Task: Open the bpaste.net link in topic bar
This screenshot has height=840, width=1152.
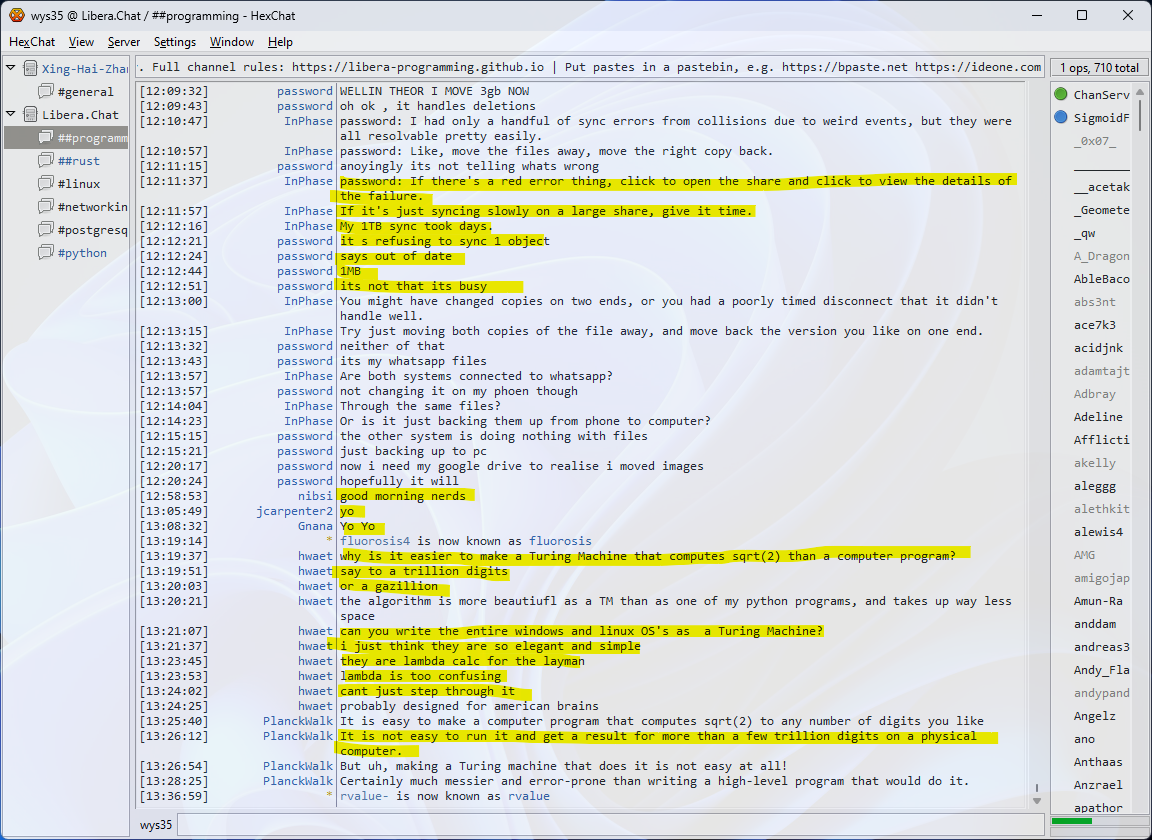Action: [x=844, y=67]
